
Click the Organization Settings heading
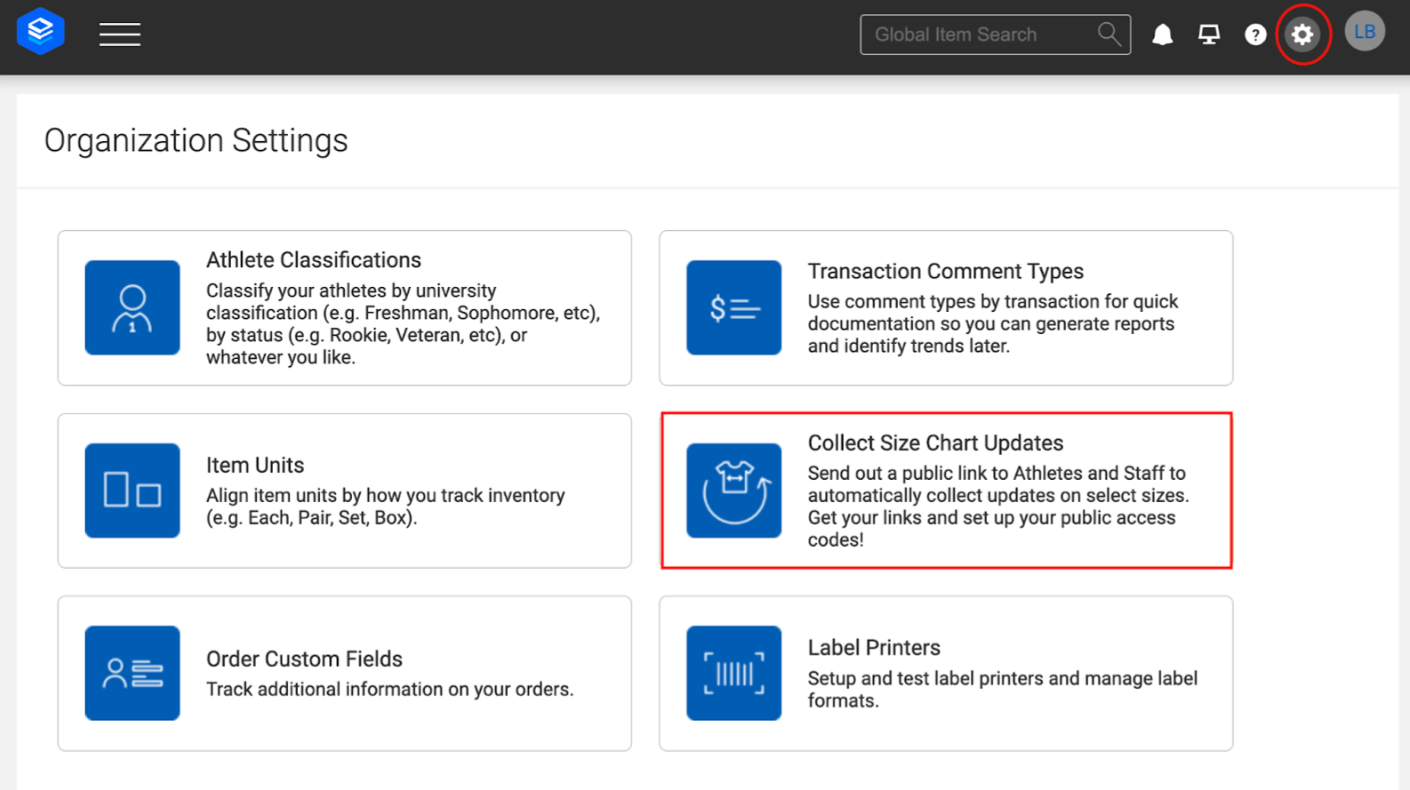coord(196,140)
